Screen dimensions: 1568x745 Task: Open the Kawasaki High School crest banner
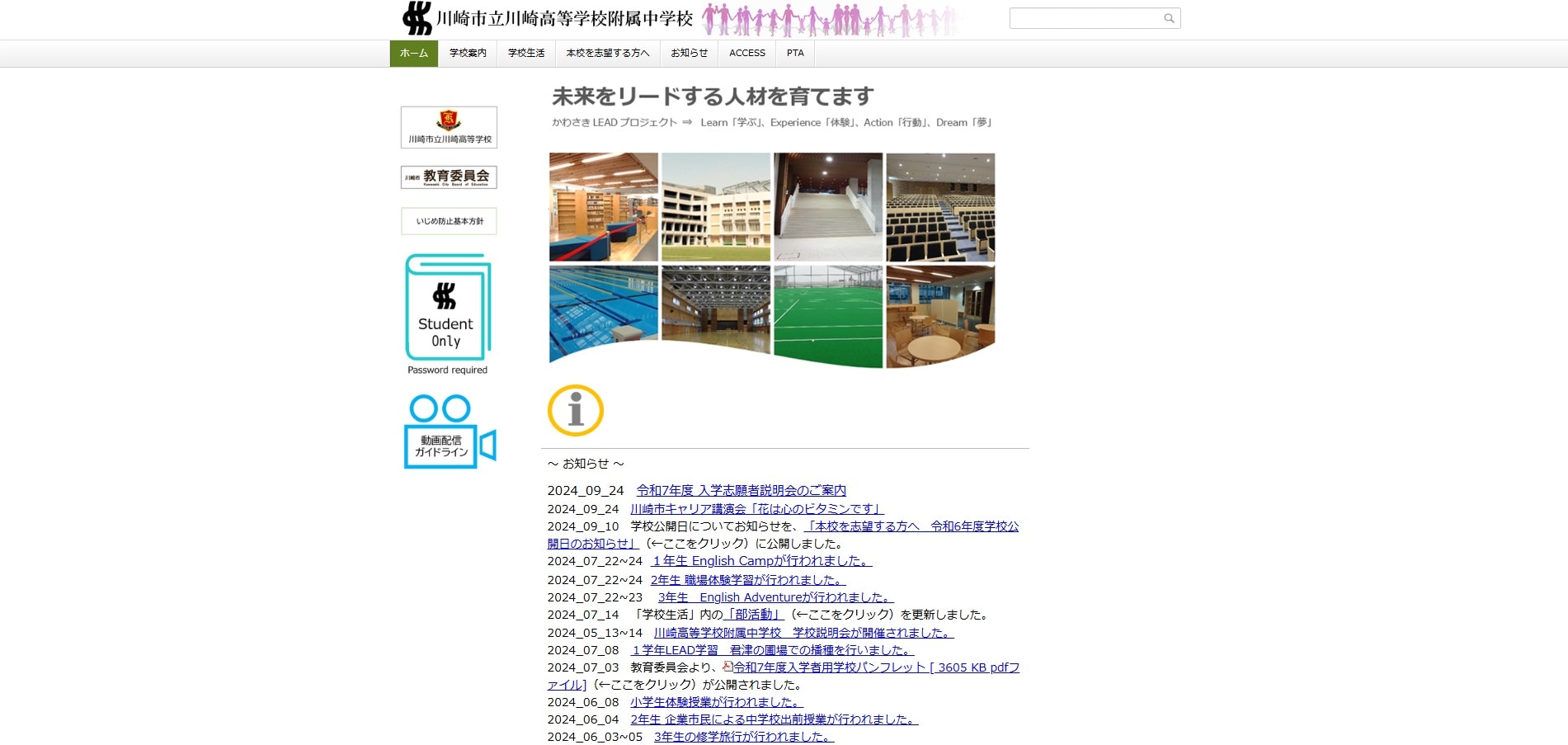[449, 127]
